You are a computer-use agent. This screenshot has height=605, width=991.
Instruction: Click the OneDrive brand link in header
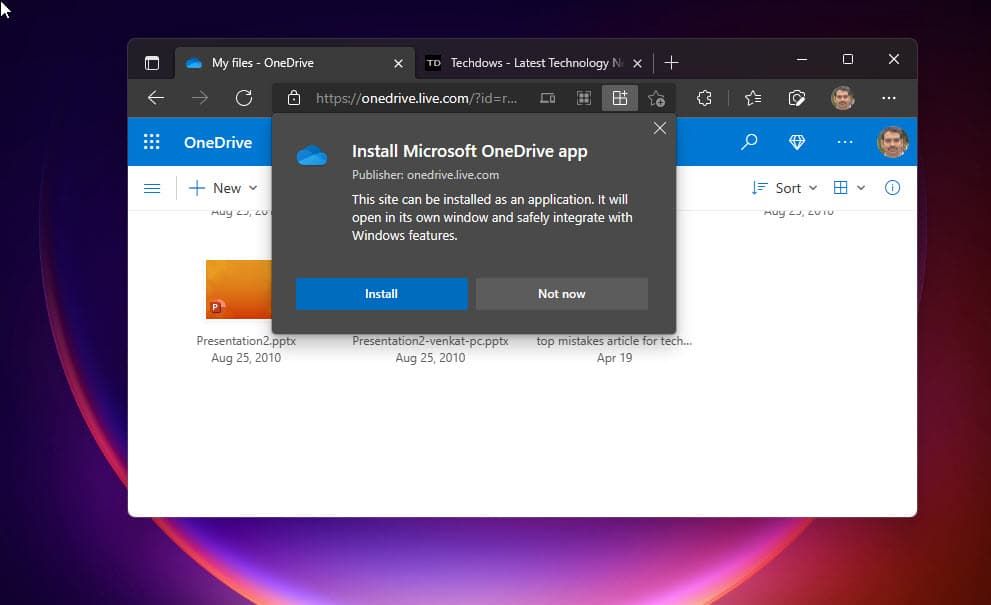coord(218,142)
